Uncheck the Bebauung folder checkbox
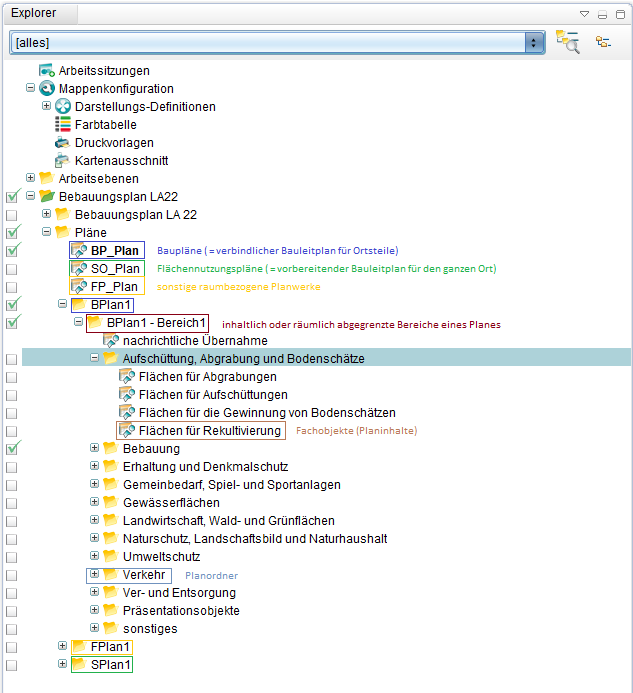Image resolution: width=633 pixels, height=693 pixels. tap(12, 449)
